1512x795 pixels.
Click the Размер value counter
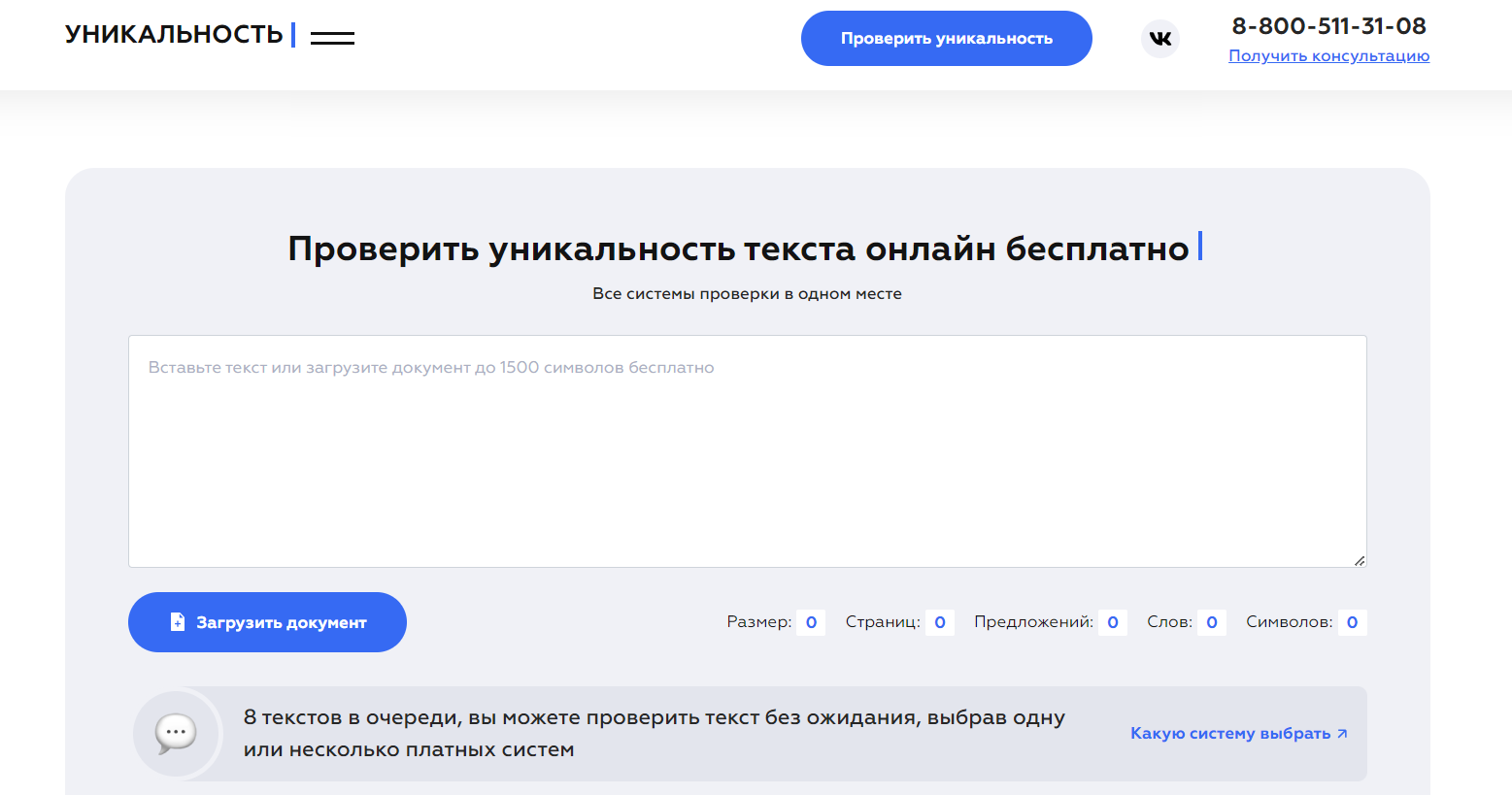(811, 622)
